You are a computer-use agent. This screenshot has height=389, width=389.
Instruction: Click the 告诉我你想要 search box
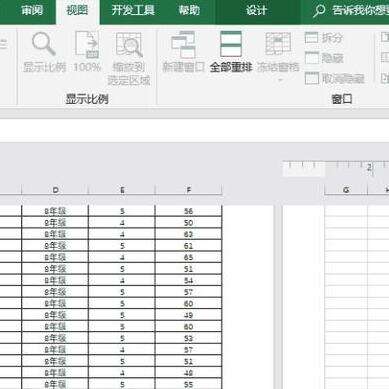(x=360, y=10)
